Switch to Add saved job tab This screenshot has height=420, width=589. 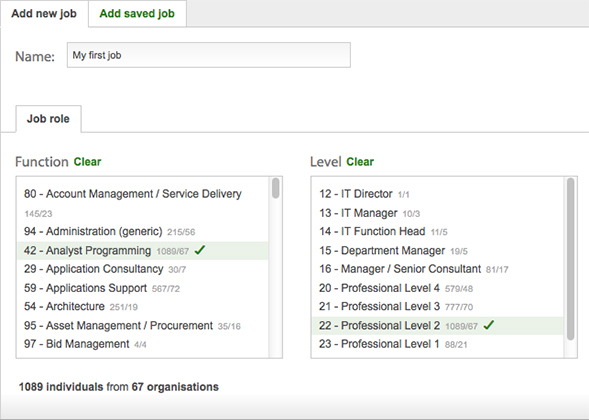click(137, 14)
